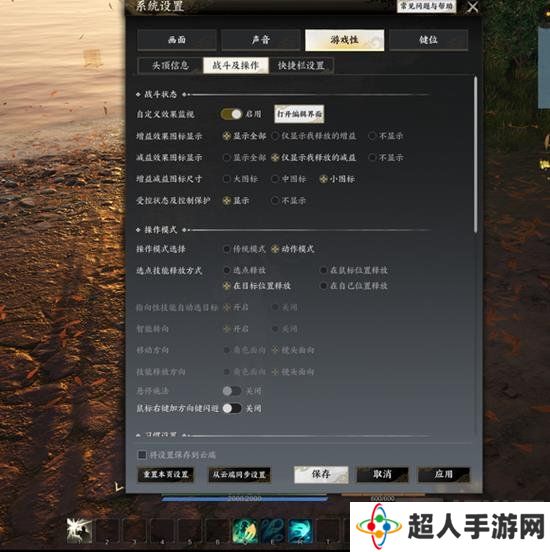Open the 快捷栏设置 sub-tab
Viewport: 550px width, 552px height.
(x=301, y=65)
